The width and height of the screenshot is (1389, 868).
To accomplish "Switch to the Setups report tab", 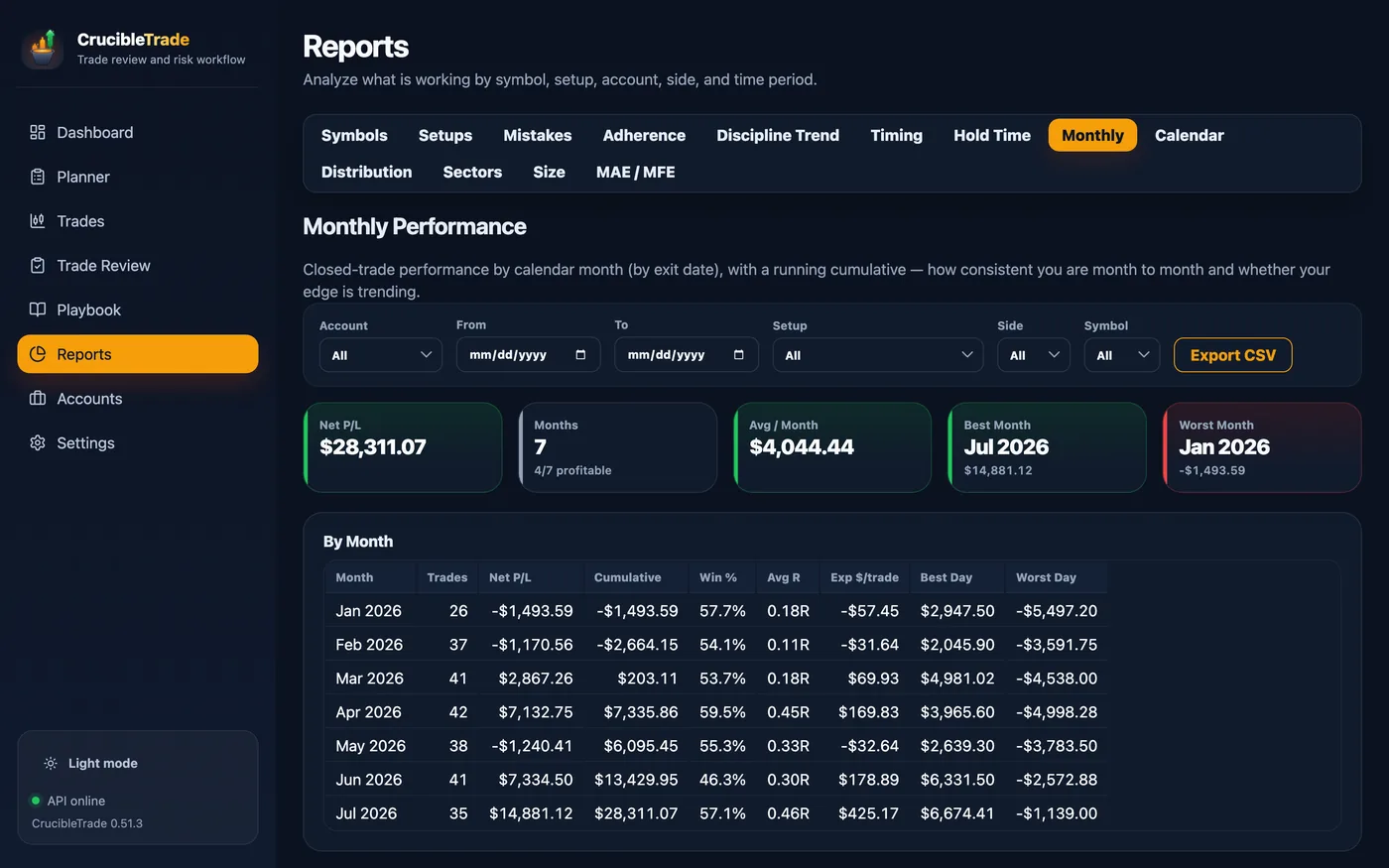I will 445,135.
